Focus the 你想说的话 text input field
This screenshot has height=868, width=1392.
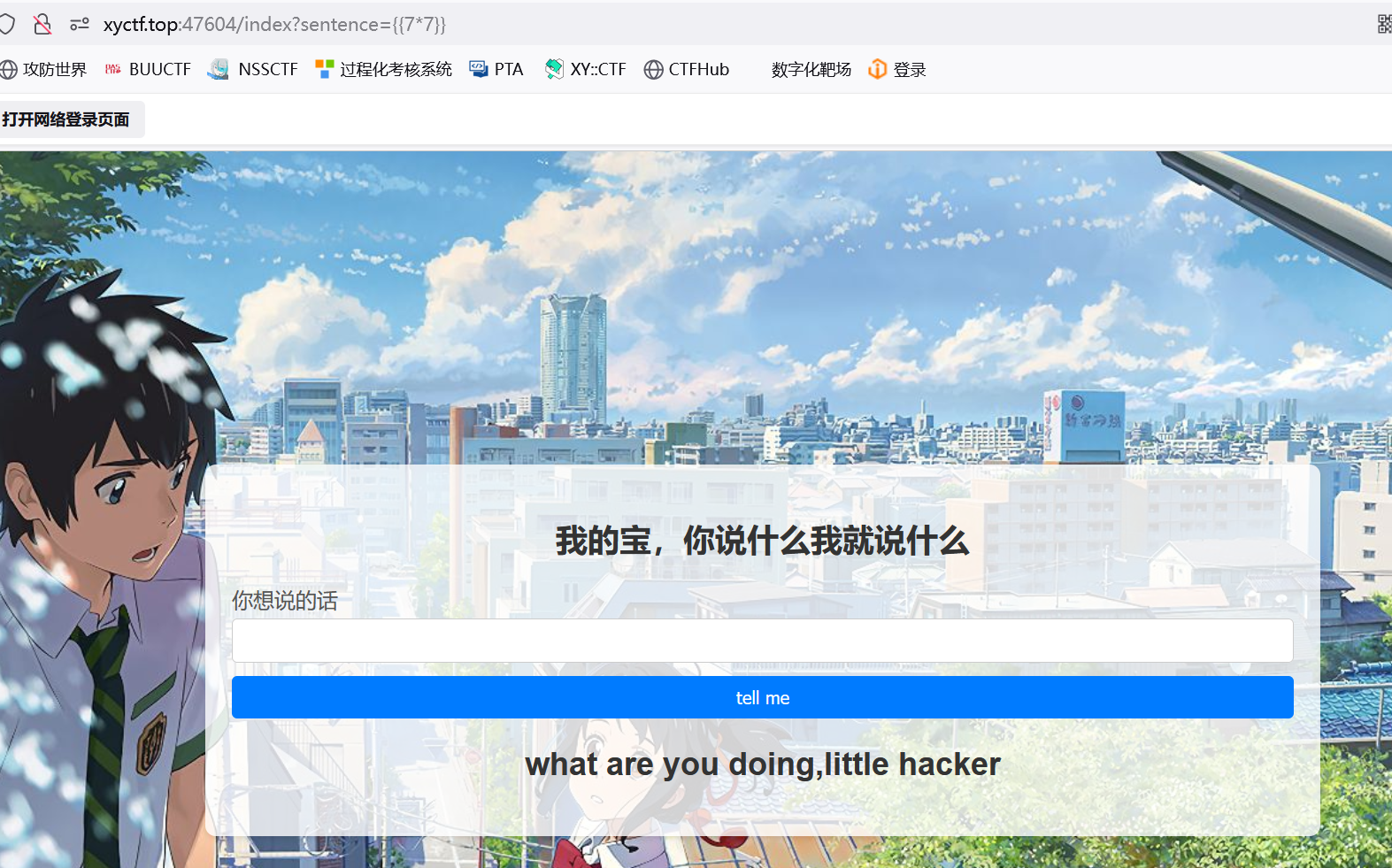762,641
